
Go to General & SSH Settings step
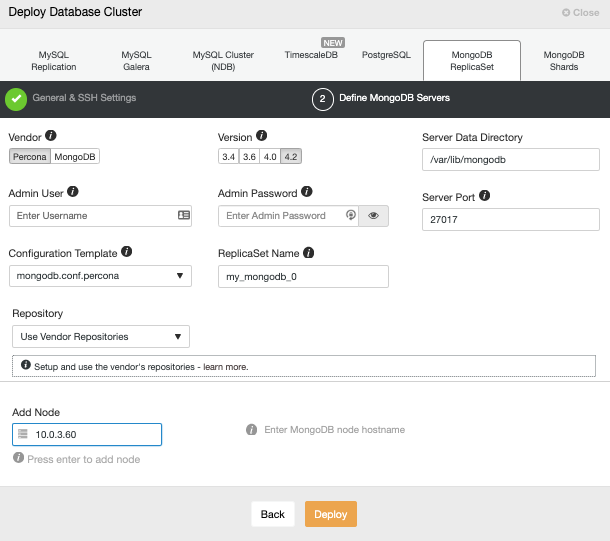[84, 98]
